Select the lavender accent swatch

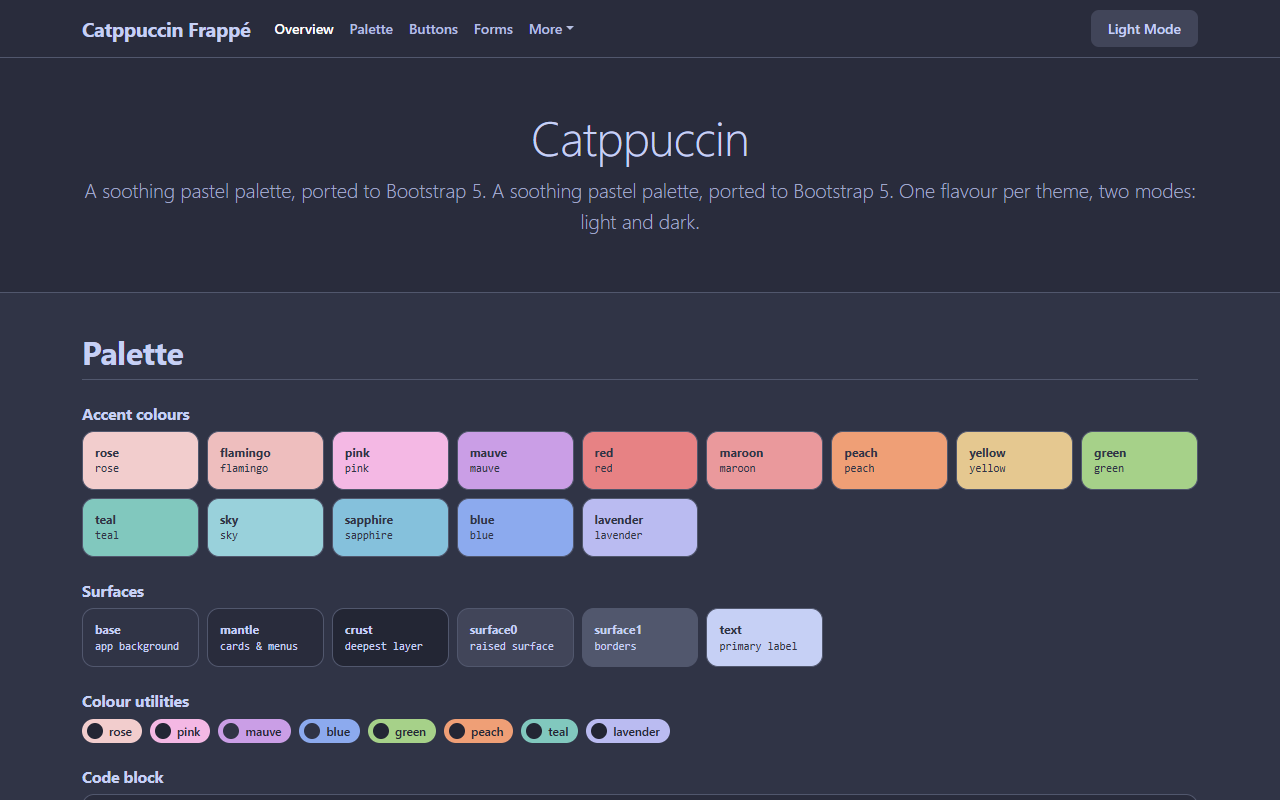coord(640,528)
